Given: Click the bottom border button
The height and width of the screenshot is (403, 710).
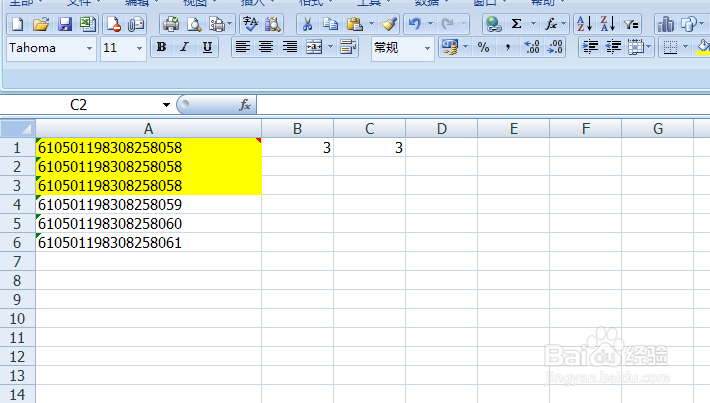Looking at the screenshot, I should 670,47.
